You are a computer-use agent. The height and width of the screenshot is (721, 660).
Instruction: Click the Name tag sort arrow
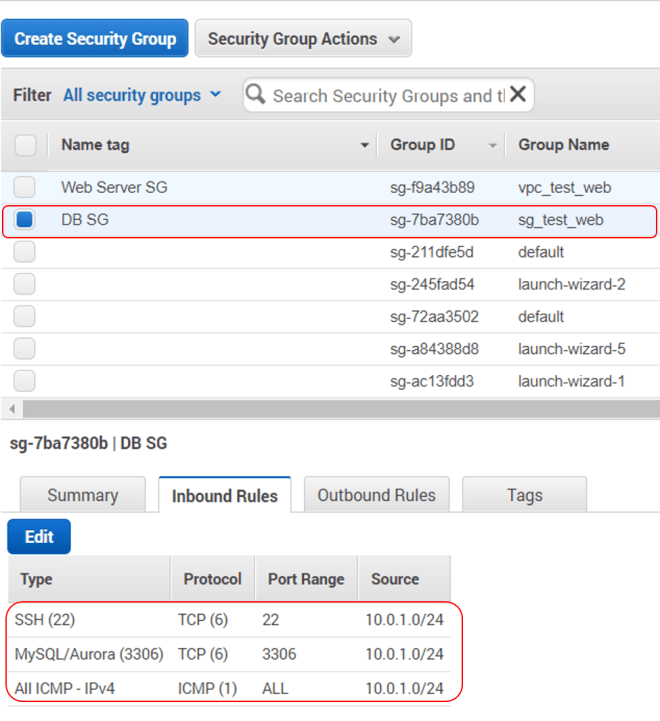[x=364, y=146]
